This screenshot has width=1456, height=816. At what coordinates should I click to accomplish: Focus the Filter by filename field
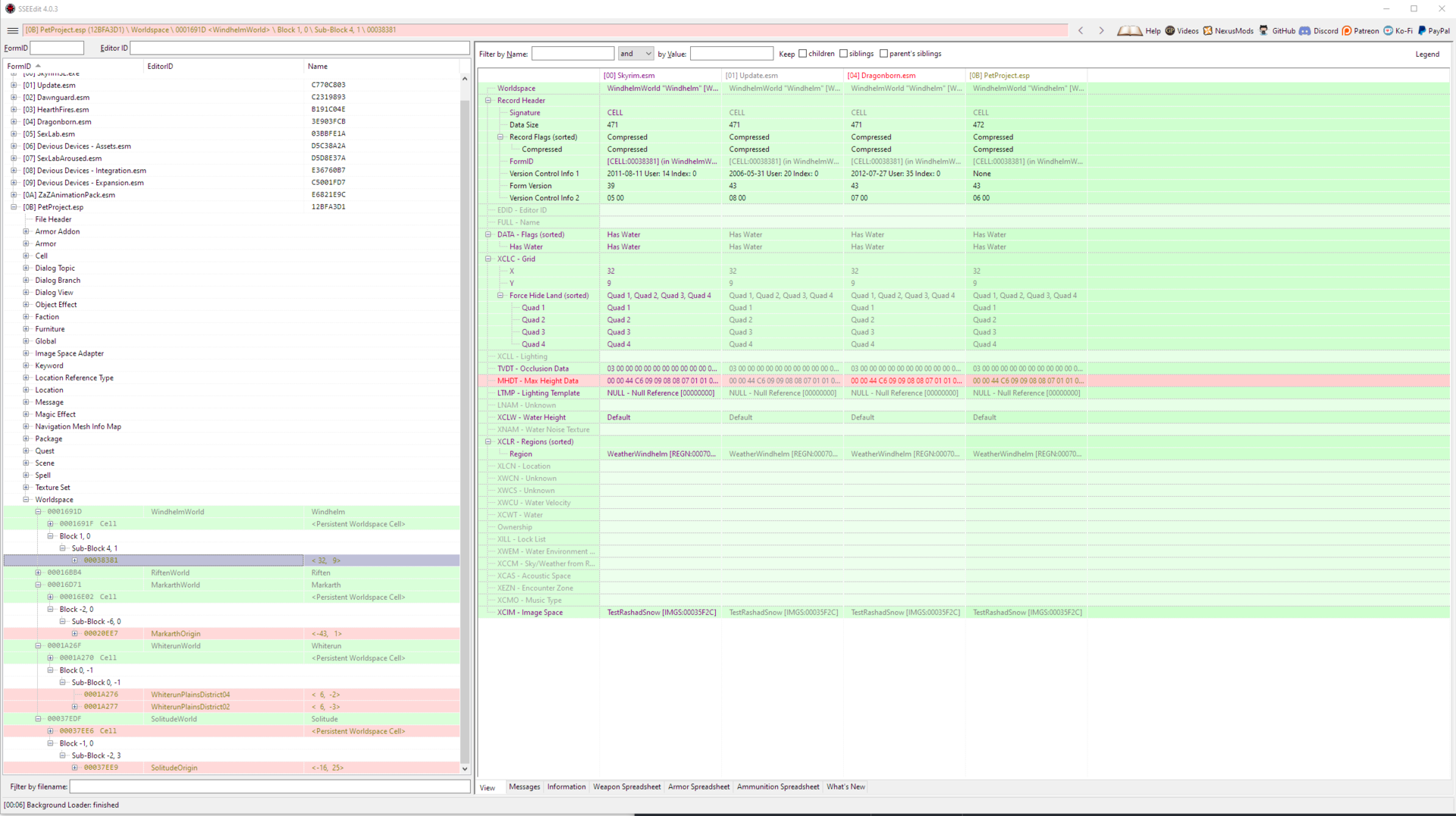click(x=269, y=787)
